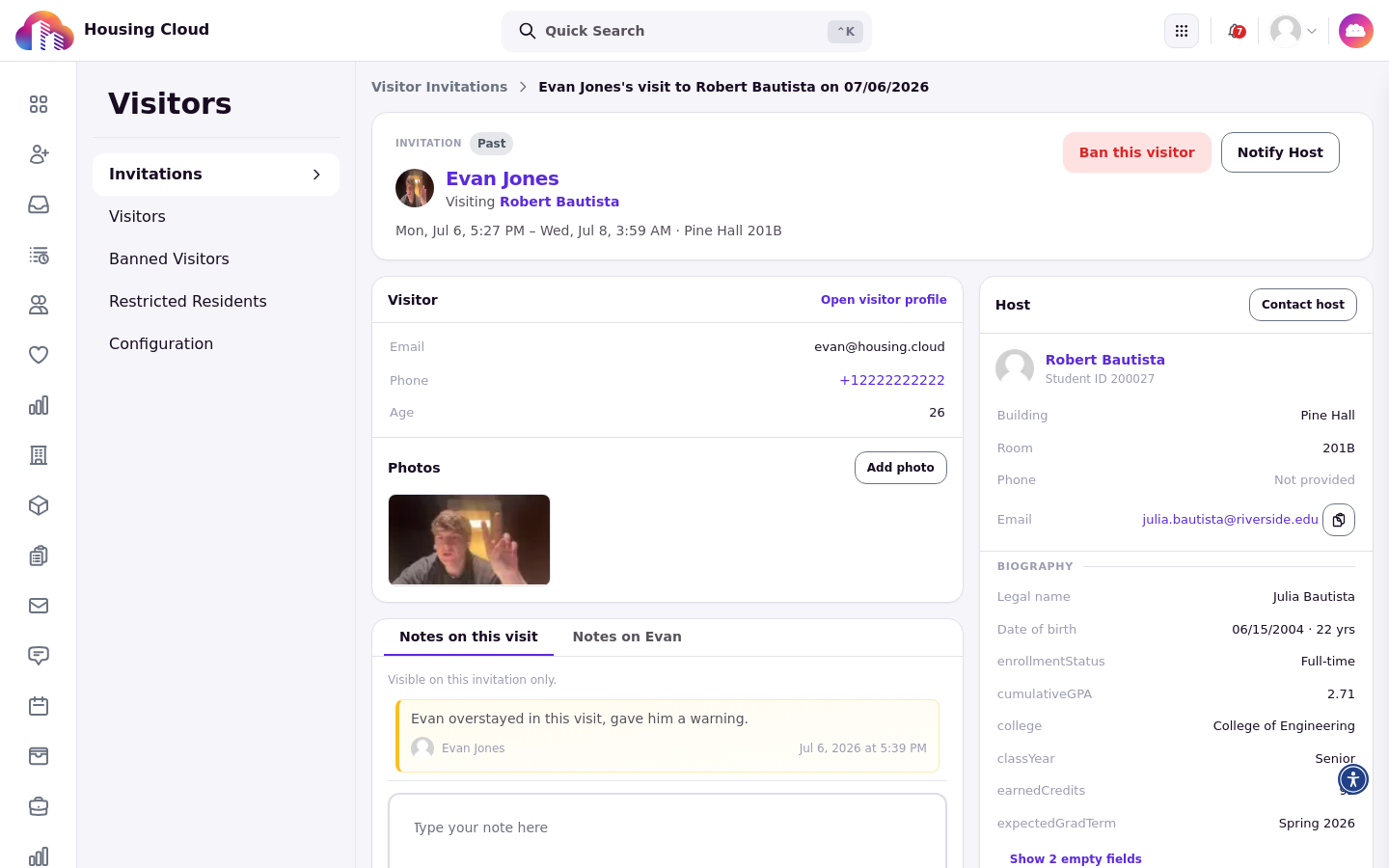Open the dashboard grid icon in sidebar

39,104
